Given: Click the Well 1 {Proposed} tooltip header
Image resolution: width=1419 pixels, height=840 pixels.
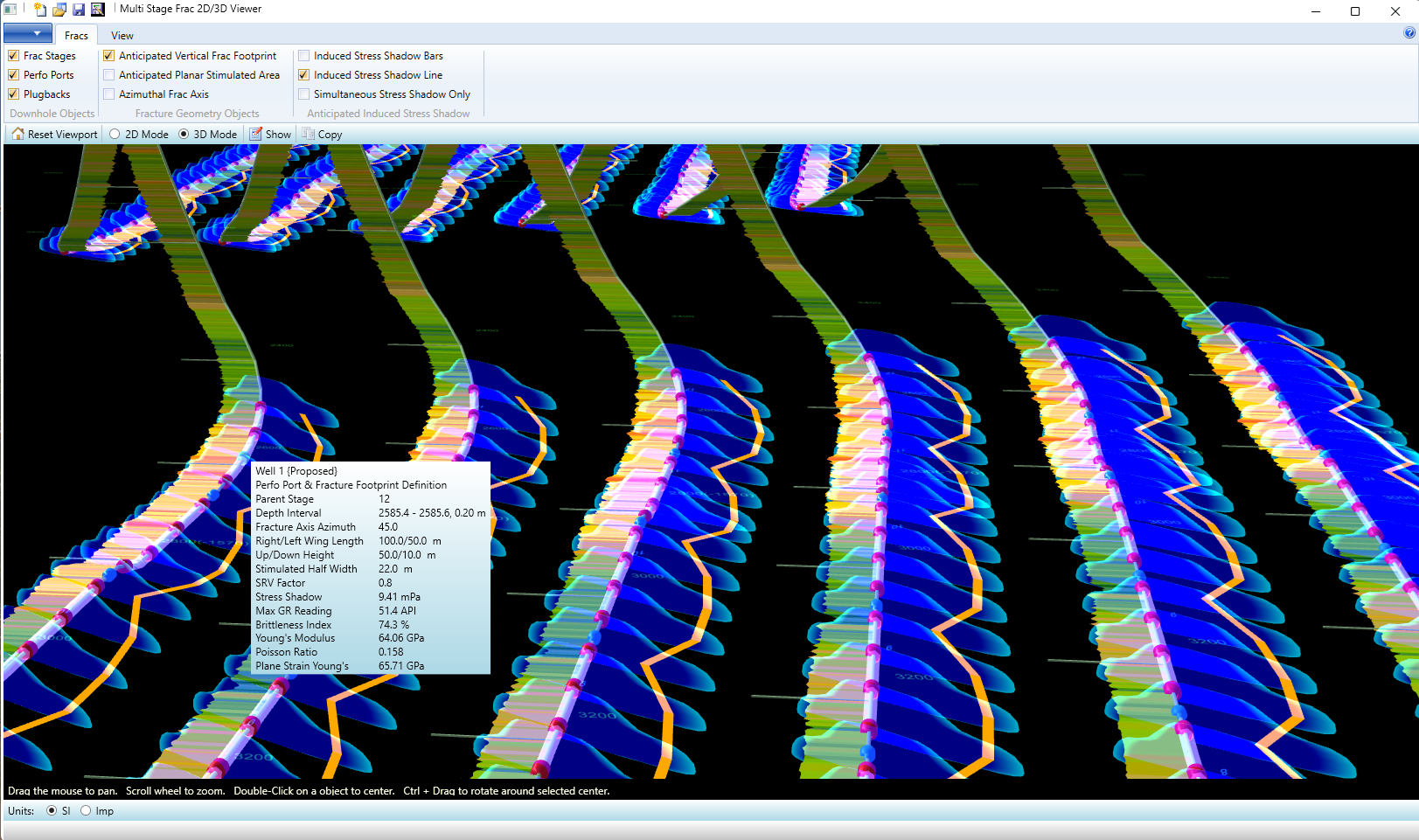Looking at the screenshot, I should tap(296, 471).
